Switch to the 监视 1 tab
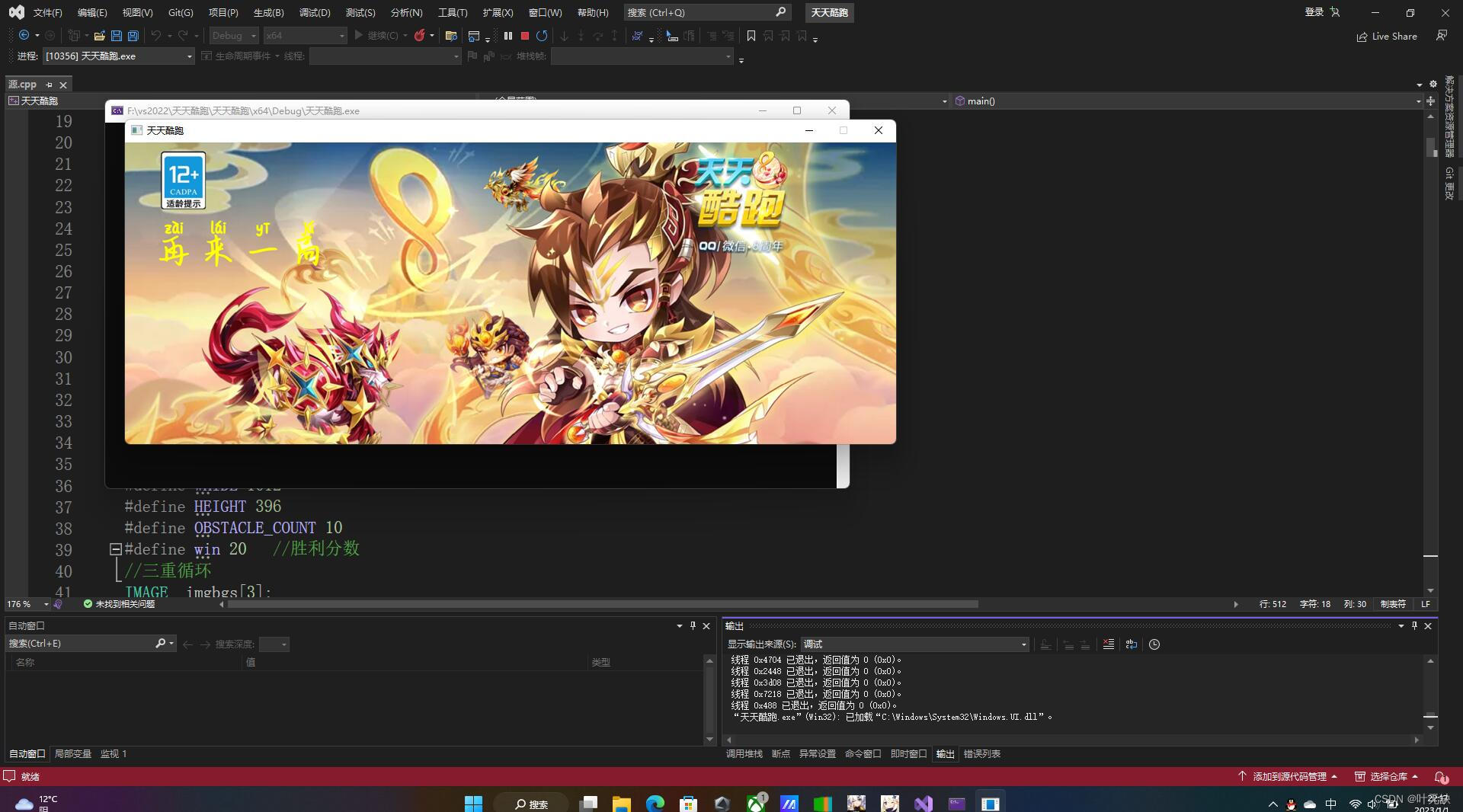The image size is (1463, 812). click(x=114, y=754)
